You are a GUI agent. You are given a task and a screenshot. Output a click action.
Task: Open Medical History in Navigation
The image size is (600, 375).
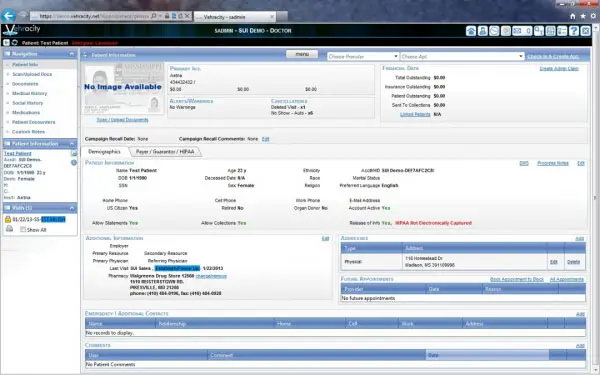(x=29, y=93)
